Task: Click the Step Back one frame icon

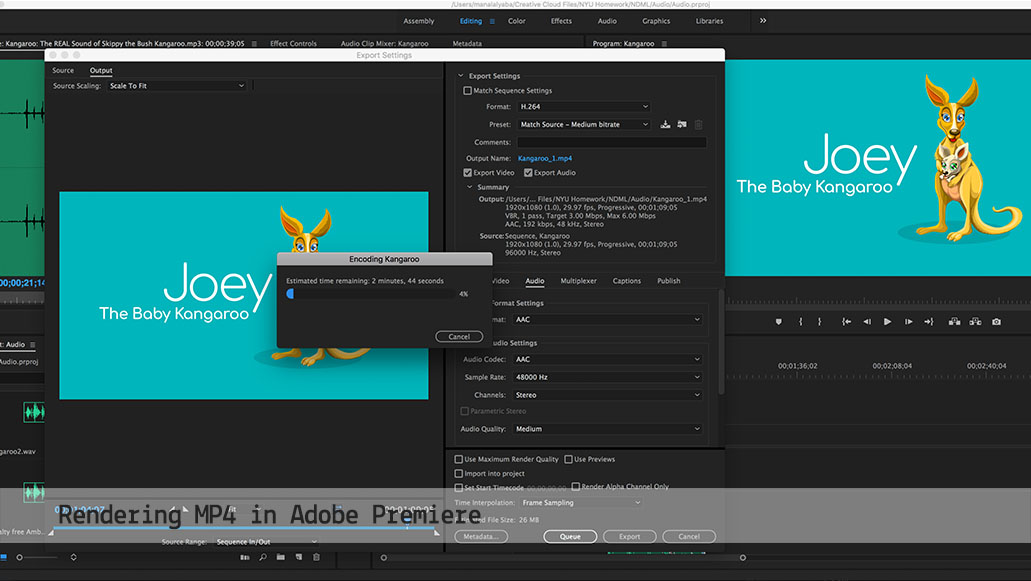Action: (x=866, y=322)
